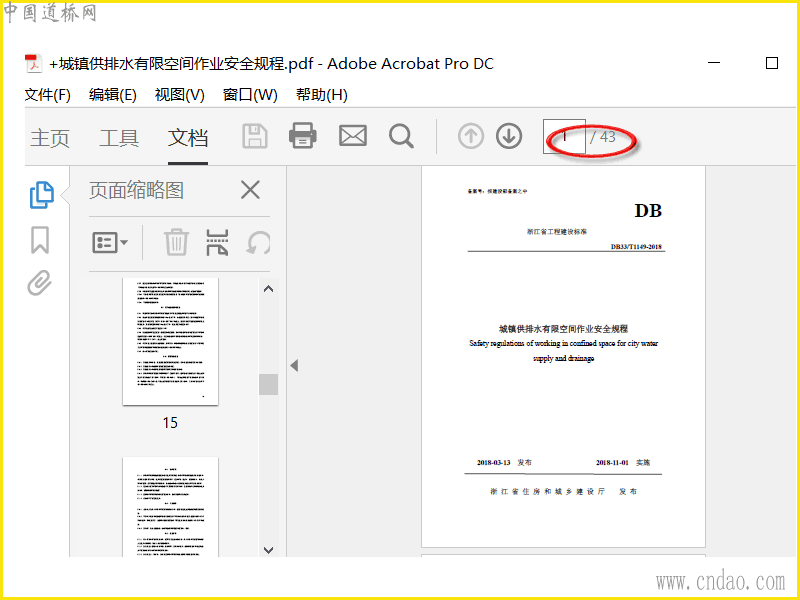Close the 页面缩略图 panel

pyautogui.click(x=250, y=190)
